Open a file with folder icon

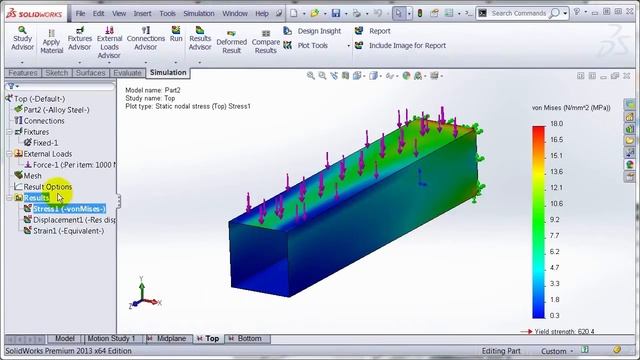tap(315, 13)
